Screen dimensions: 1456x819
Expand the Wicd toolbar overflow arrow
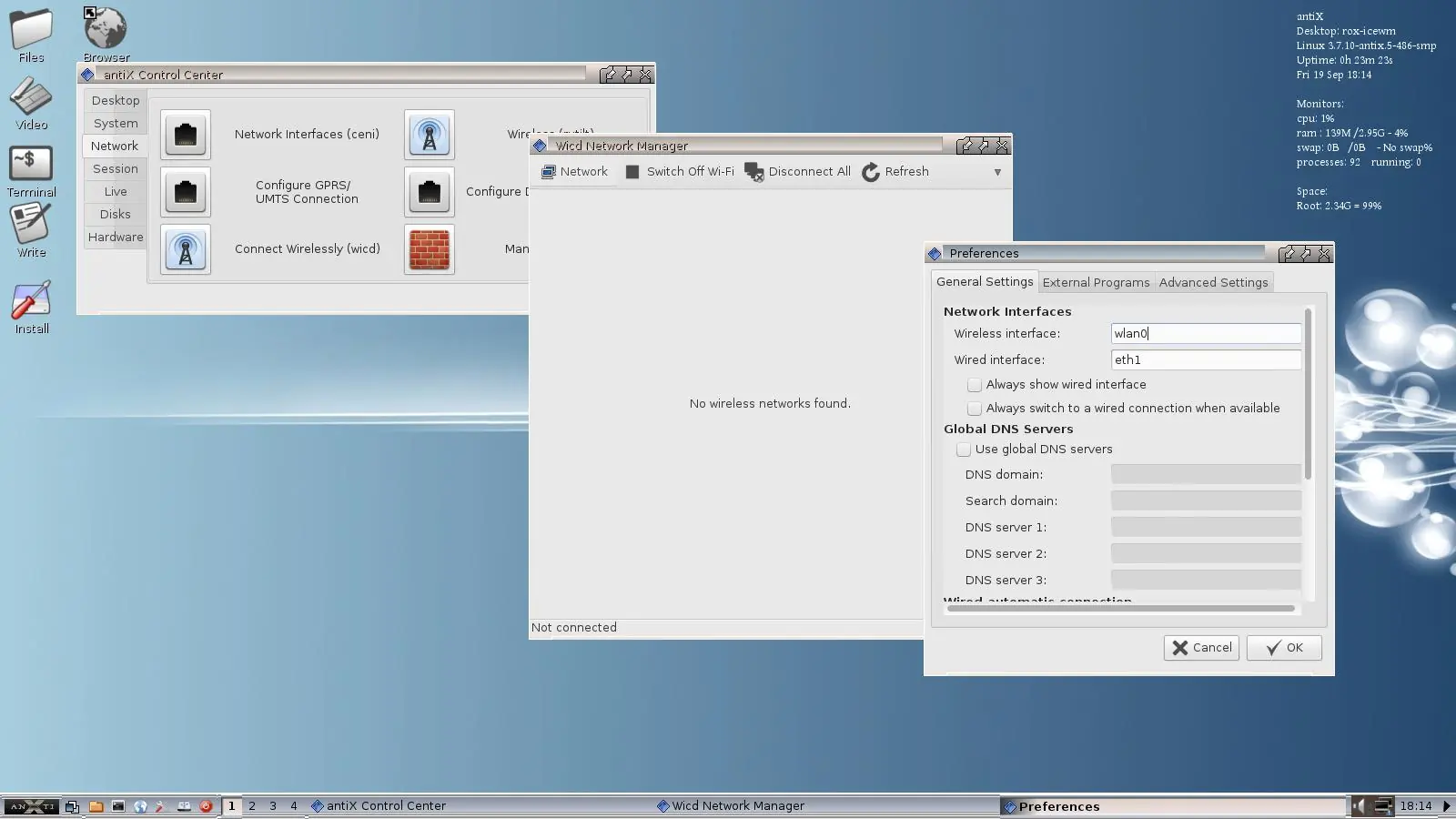(997, 172)
